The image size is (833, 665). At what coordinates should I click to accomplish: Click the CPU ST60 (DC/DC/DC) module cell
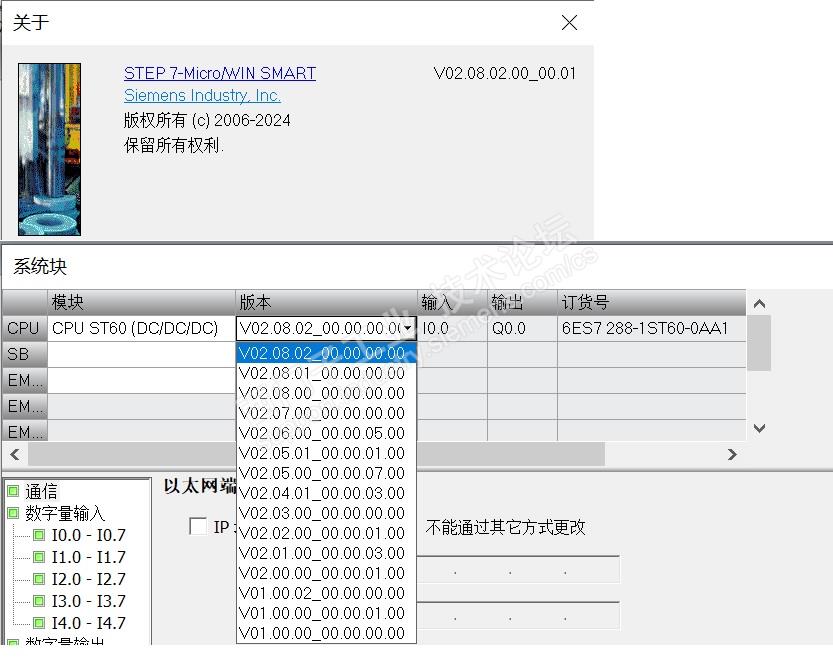pyautogui.click(x=141, y=328)
